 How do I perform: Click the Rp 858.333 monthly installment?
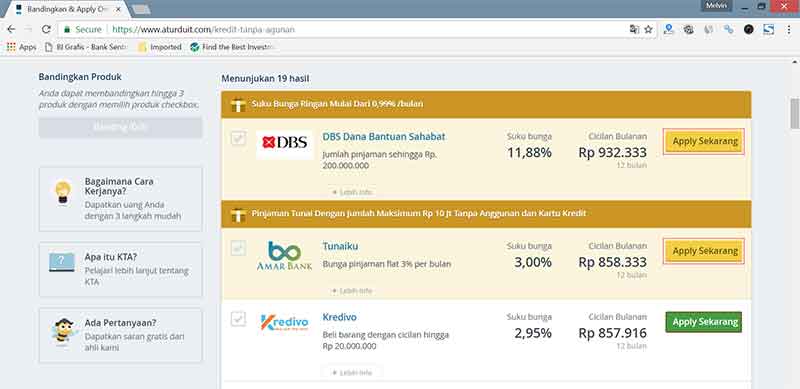pos(612,262)
